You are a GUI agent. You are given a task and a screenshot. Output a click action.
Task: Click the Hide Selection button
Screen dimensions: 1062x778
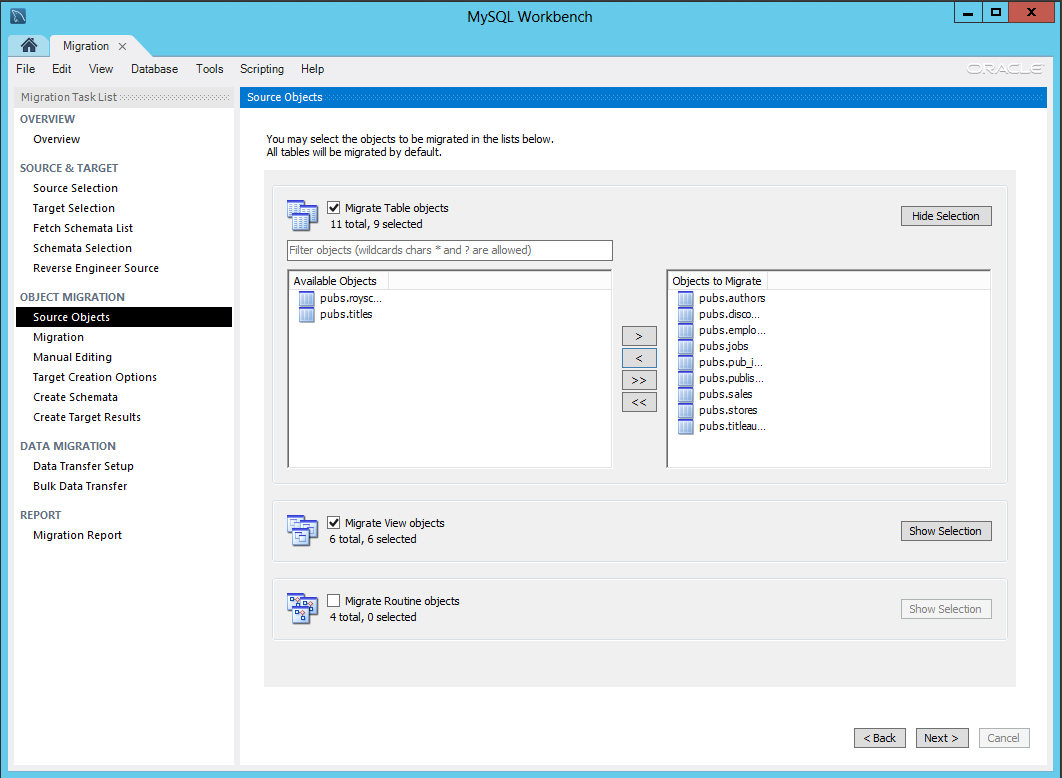pyautogui.click(x=945, y=215)
